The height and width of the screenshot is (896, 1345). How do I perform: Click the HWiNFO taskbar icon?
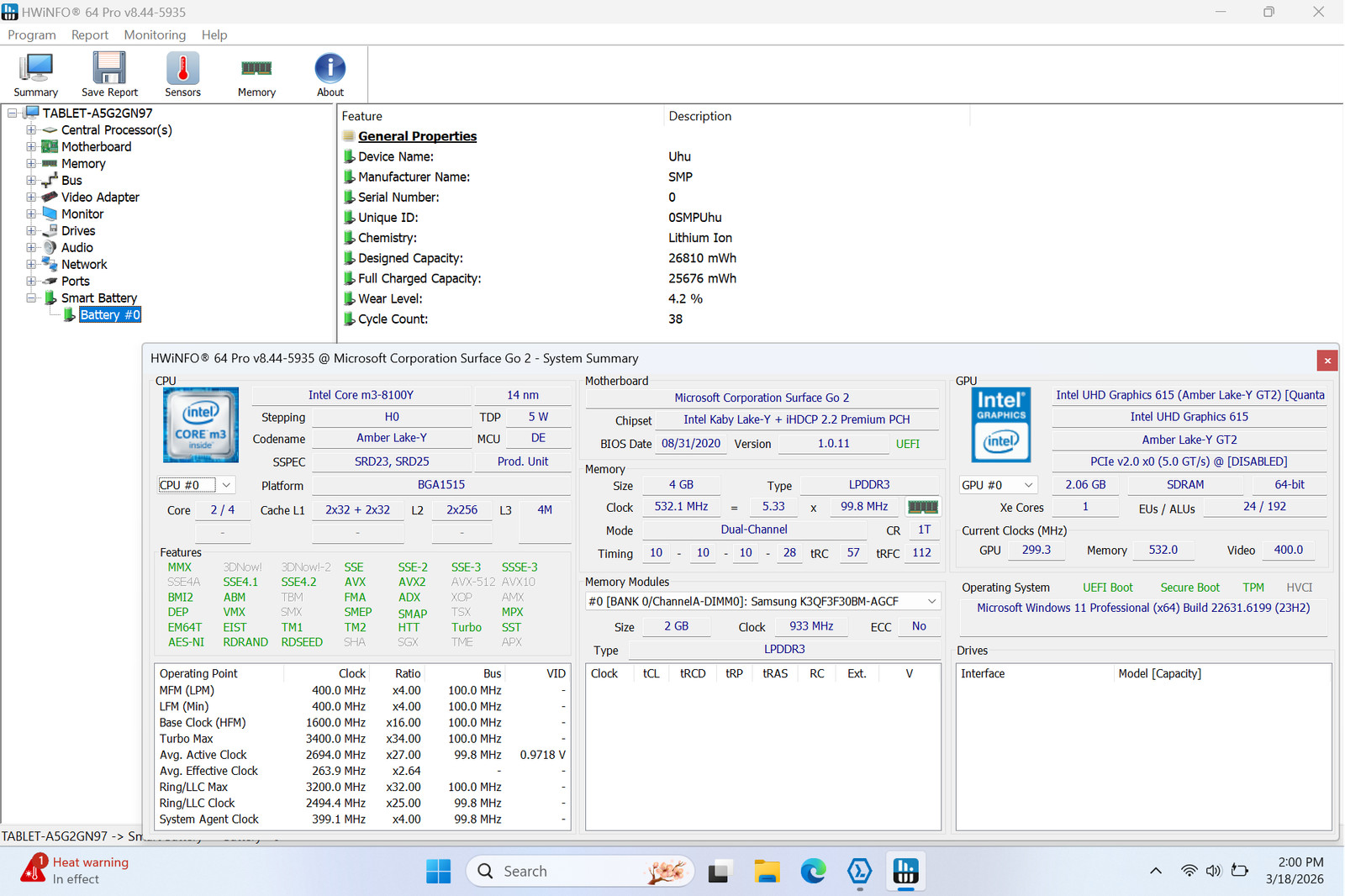tap(905, 872)
